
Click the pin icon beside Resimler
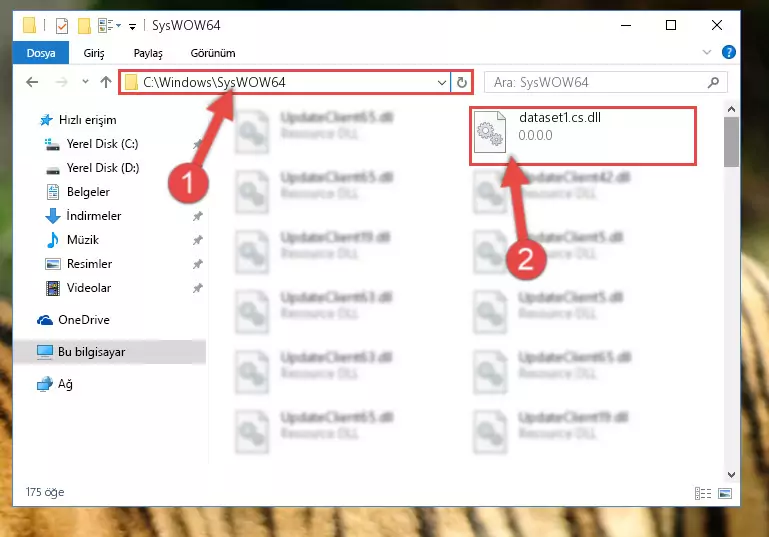tap(197, 264)
